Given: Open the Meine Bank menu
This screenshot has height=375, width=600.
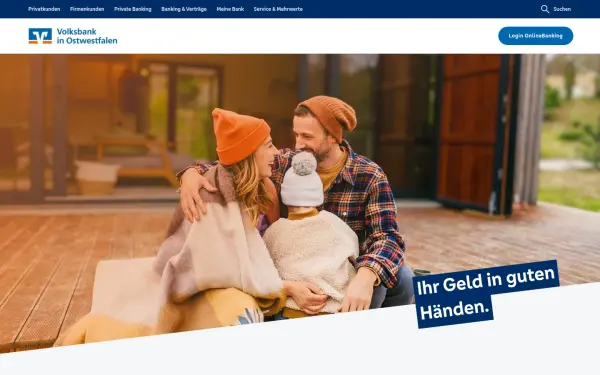Looking at the screenshot, I should pyautogui.click(x=230, y=9).
